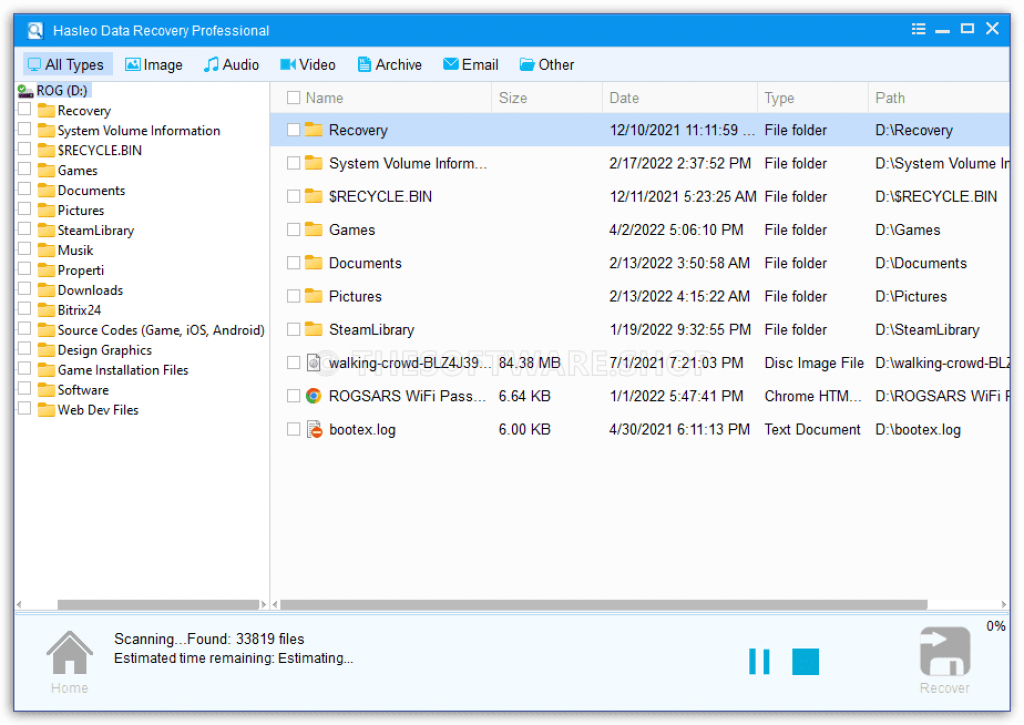Filter by Archive files

click(x=390, y=65)
